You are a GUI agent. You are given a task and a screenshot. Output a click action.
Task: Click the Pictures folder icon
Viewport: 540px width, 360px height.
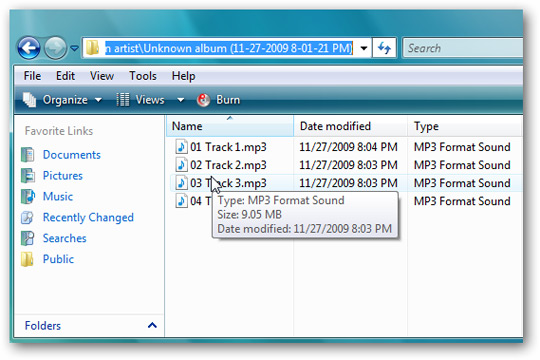28,176
